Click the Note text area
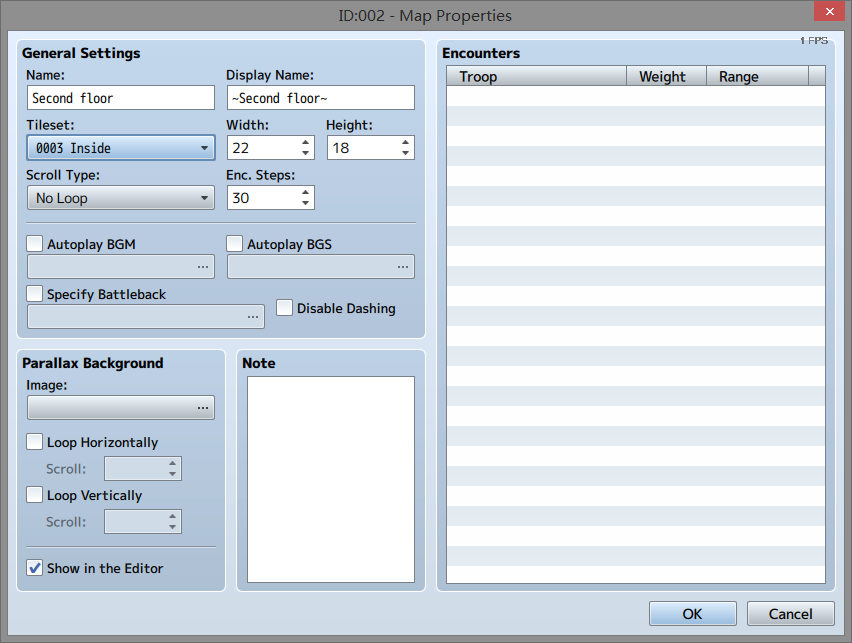This screenshot has height=643, width=852. point(331,479)
